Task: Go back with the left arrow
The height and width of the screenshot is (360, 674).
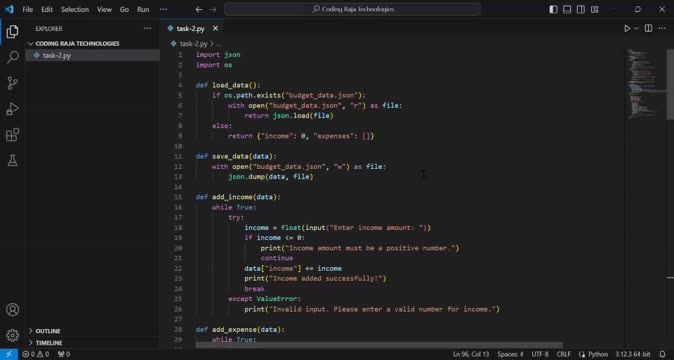Action: pyautogui.click(x=199, y=9)
